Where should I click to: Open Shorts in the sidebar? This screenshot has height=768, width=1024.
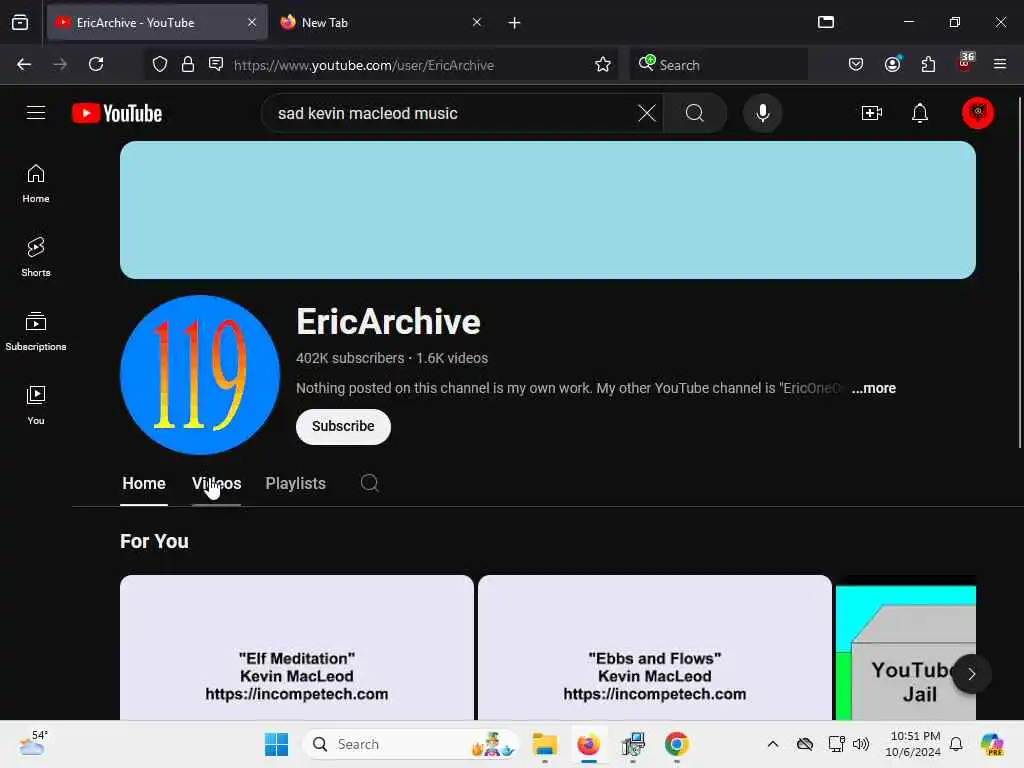(x=36, y=257)
